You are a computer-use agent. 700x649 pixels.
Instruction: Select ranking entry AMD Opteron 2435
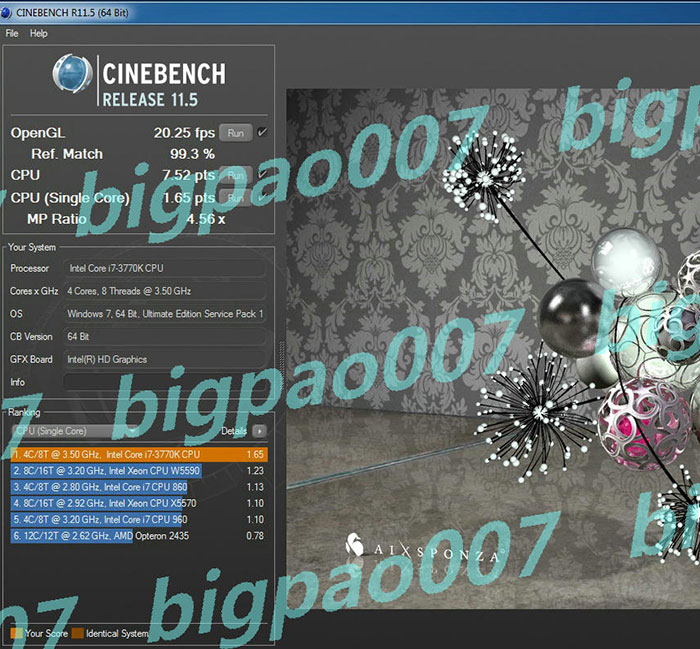tap(139, 536)
